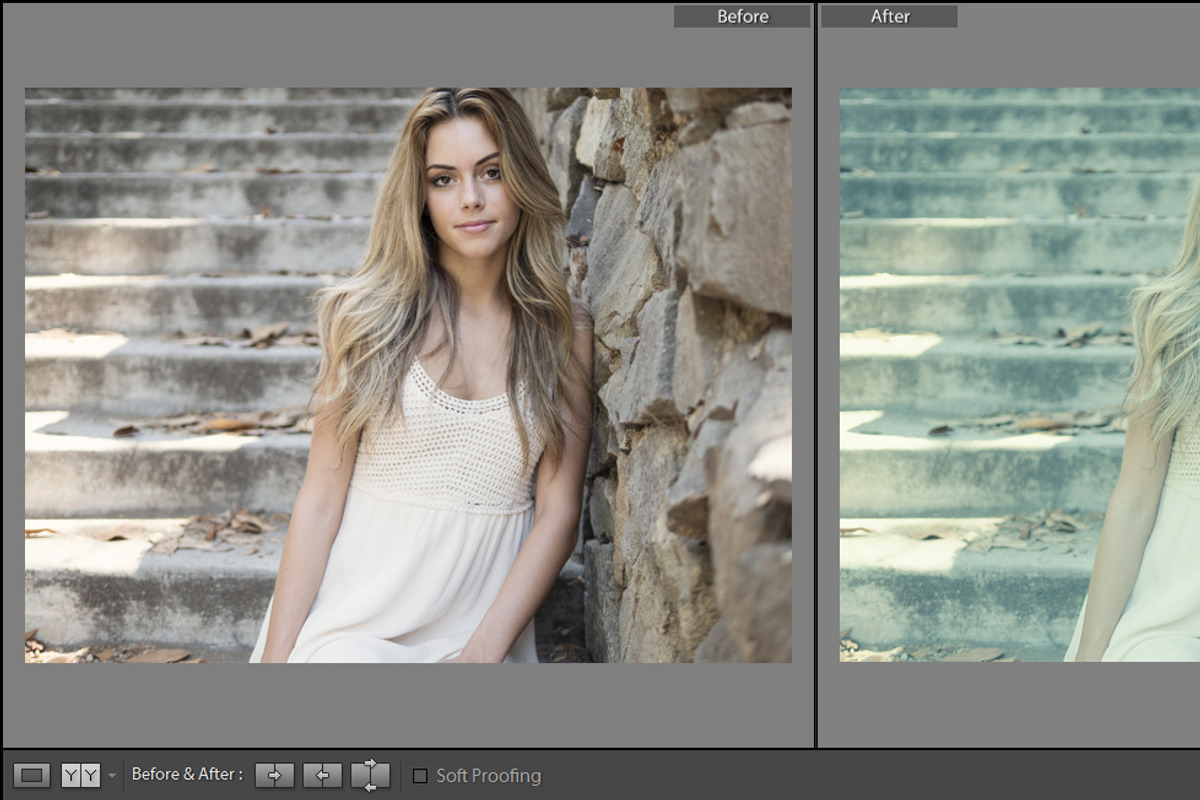Click the Soft Proofing text label
Image resolution: width=1200 pixels, height=800 pixels.
tap(488, 776)
